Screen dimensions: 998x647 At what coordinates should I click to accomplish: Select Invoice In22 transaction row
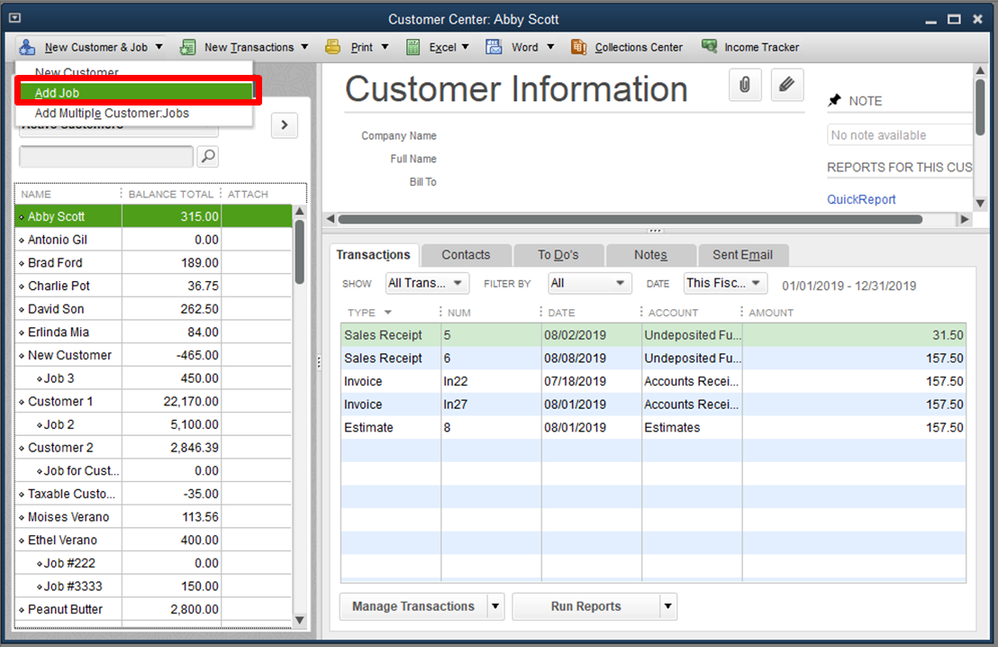coord(653,381)
